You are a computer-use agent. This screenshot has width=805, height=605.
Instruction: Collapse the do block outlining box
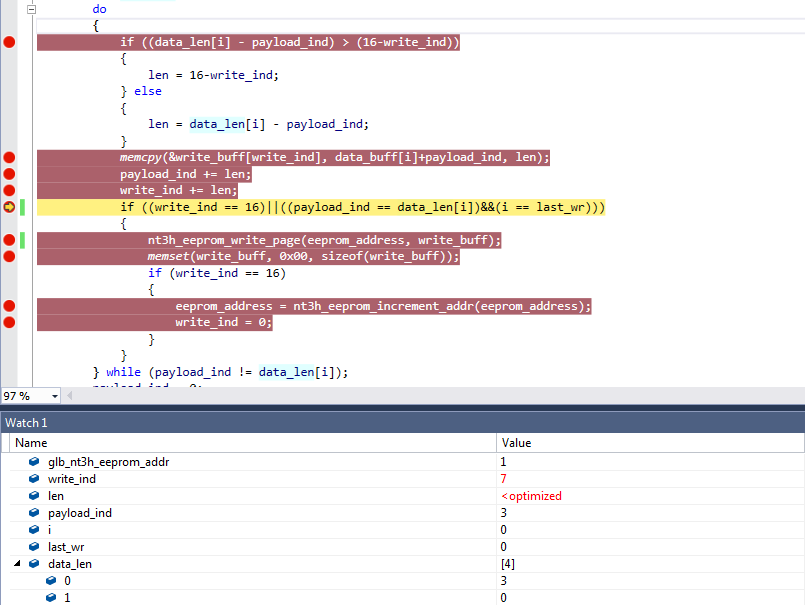click(x=31, y=9)
